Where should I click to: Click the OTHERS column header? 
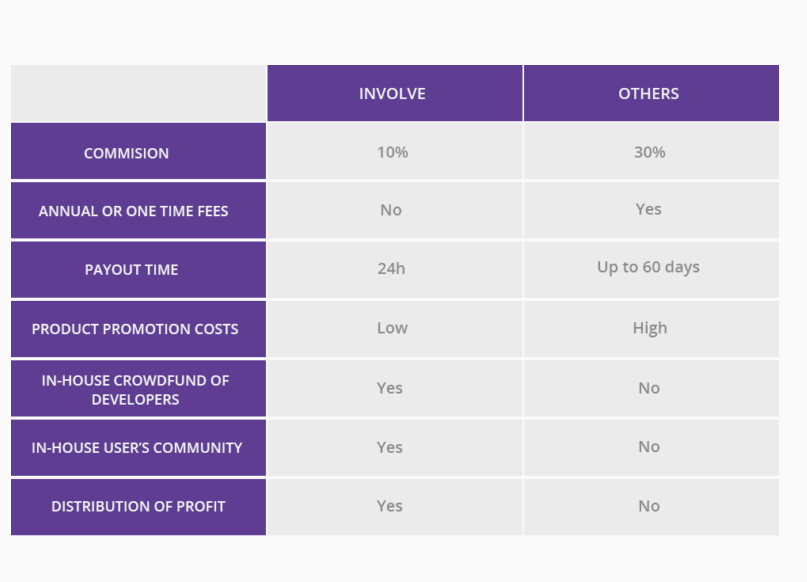pyautogui.click(x=651, y=93)
